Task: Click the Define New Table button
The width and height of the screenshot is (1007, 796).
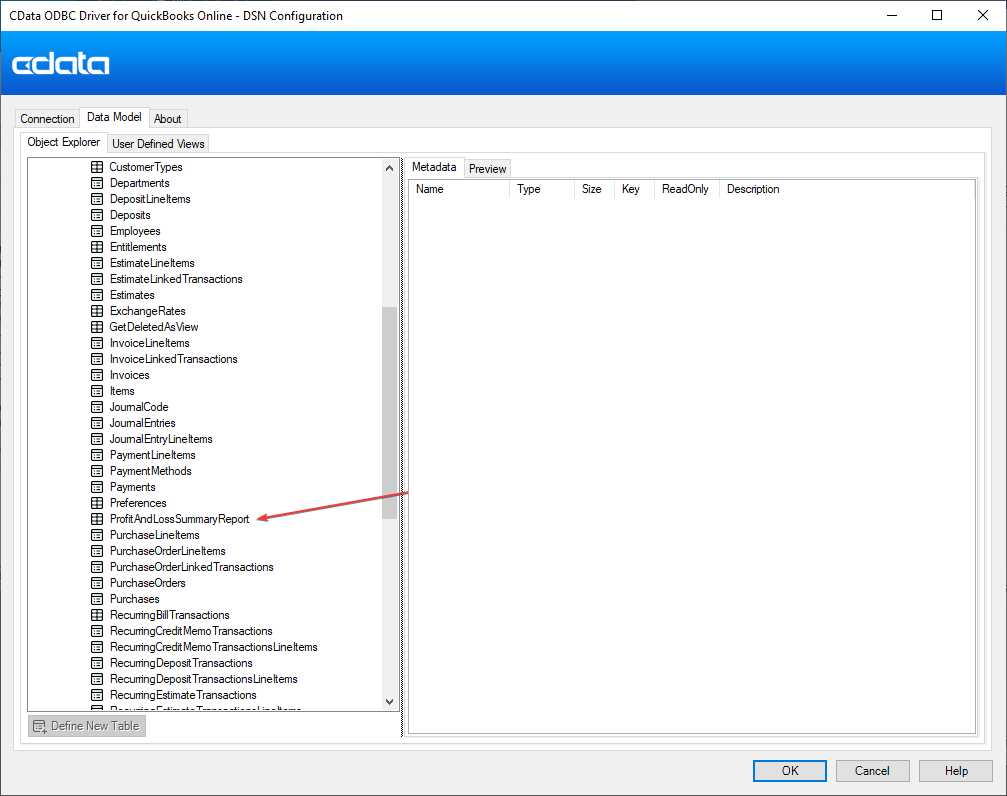Action: [x=87, y=726]
